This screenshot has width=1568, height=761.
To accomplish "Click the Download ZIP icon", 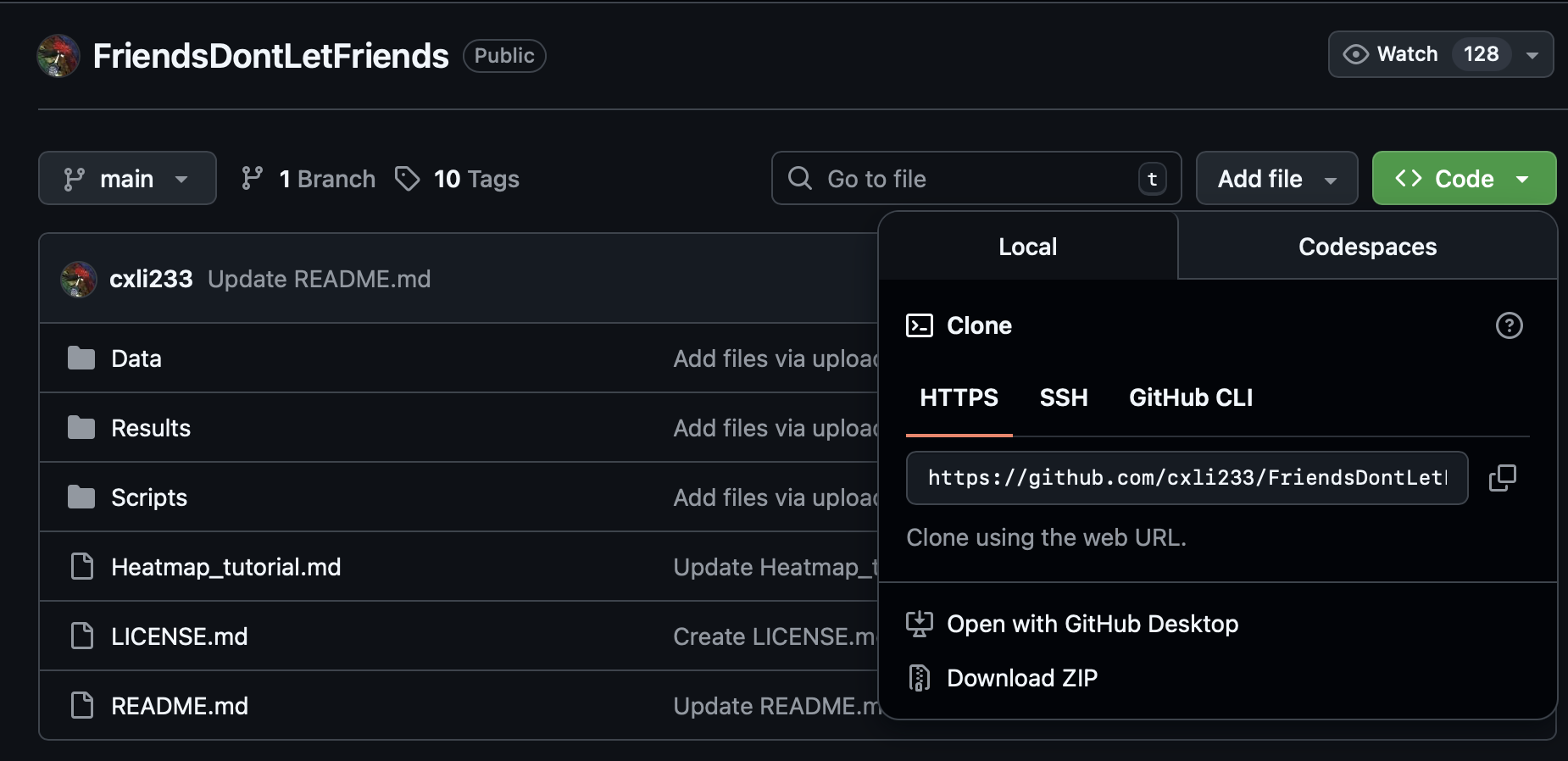I will [920, 678].
